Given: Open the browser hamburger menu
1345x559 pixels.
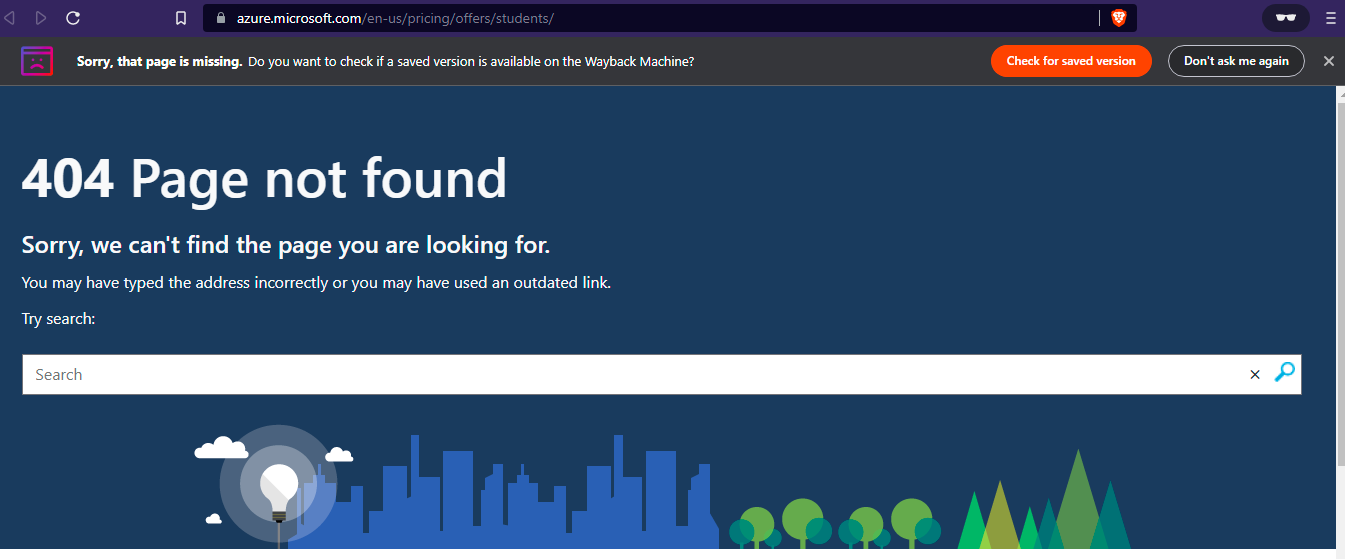Looking at the screenshot, I should click(x=1330, y=18).
